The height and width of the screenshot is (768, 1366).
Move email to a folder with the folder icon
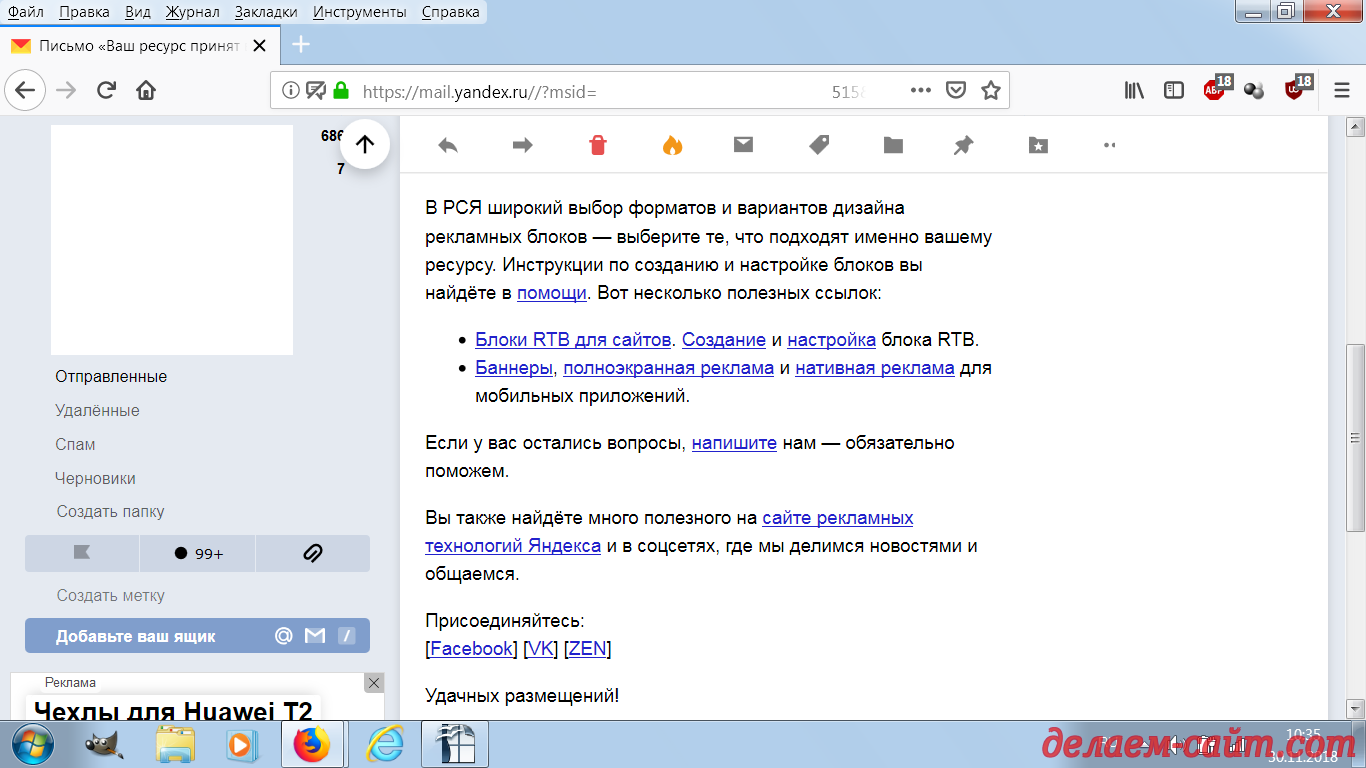pos(893,145)
